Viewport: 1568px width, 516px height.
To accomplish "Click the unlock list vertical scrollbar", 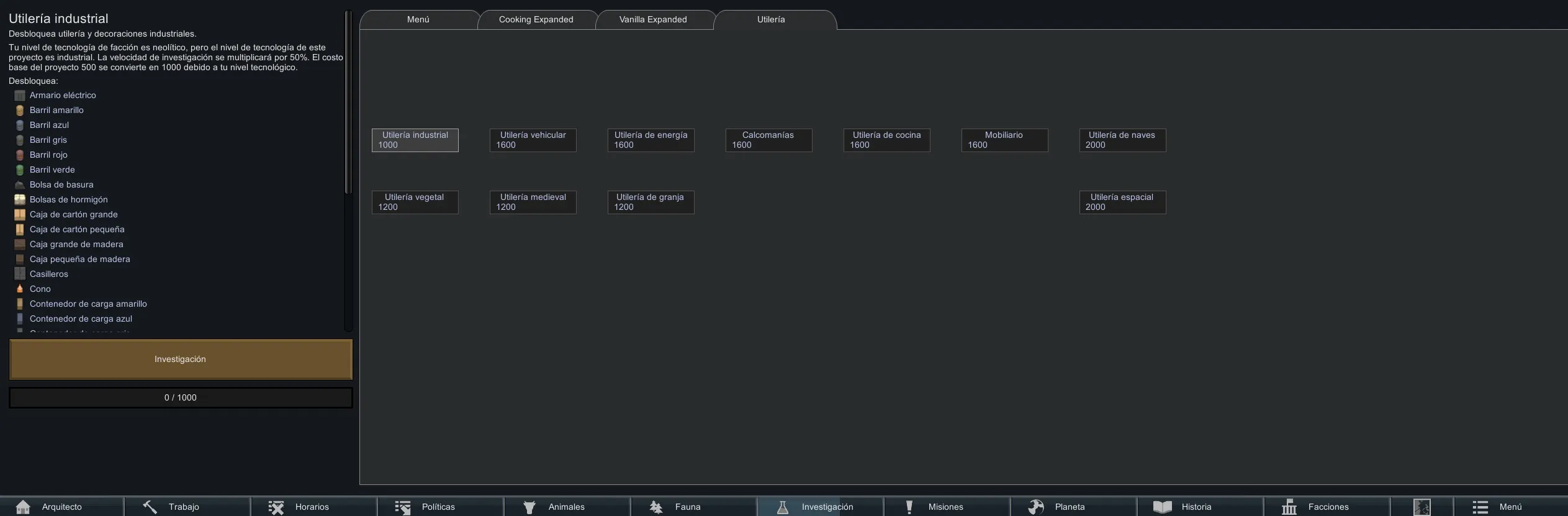I will click(x=348, y=102).
